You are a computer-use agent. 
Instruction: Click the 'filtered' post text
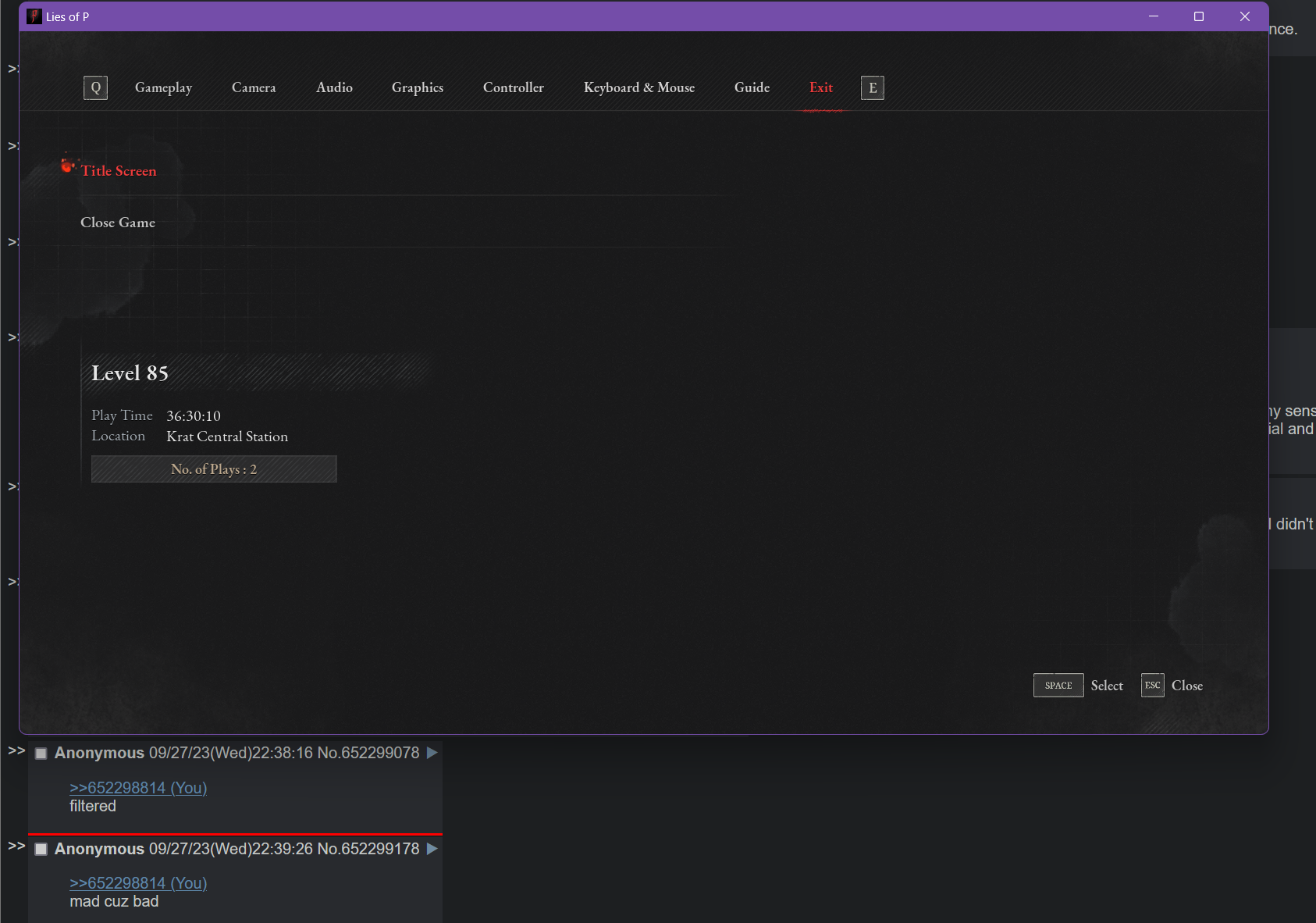pyautogui.click(x=93, y=806)
